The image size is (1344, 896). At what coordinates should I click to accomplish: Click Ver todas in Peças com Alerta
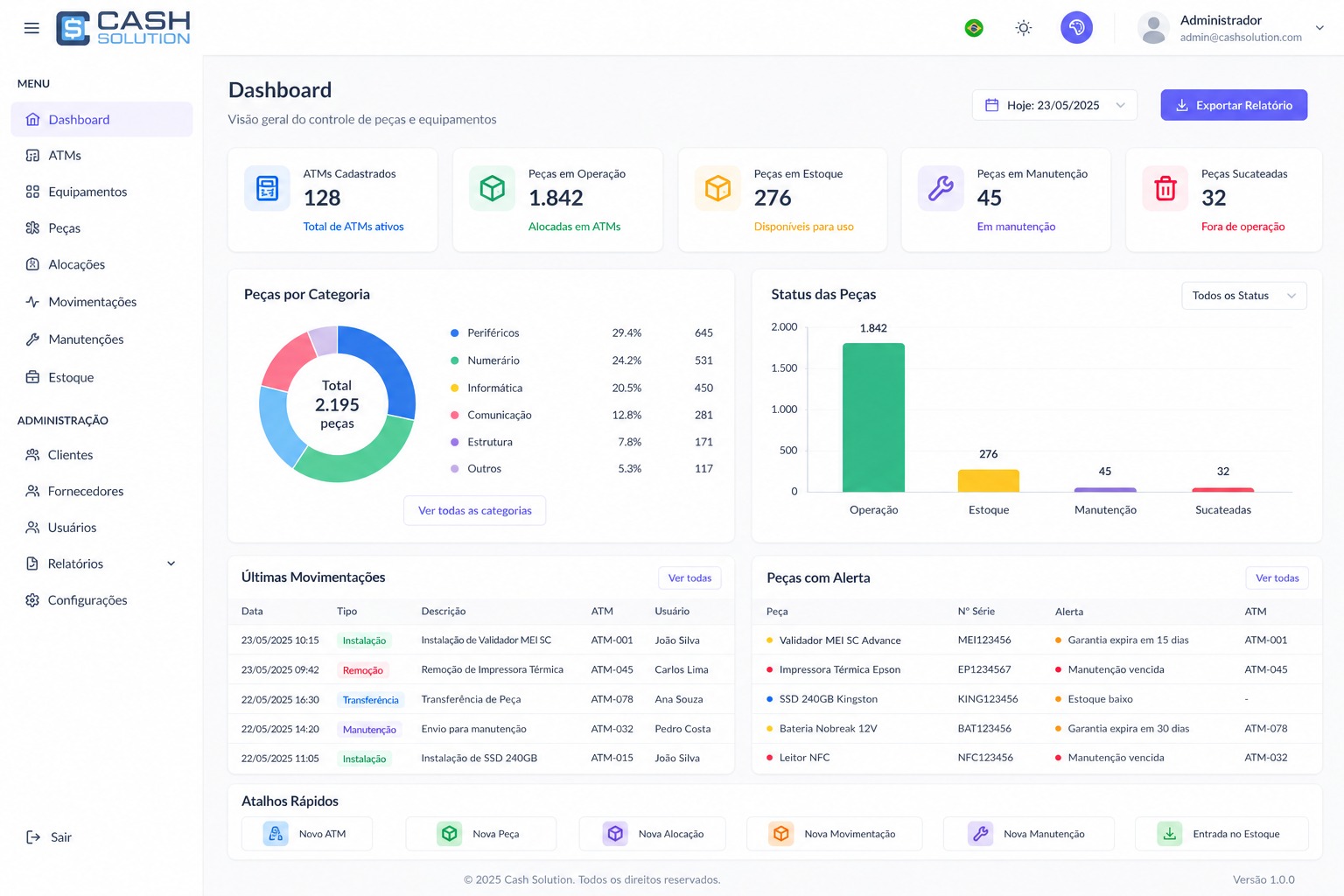tap(1277, 578)
